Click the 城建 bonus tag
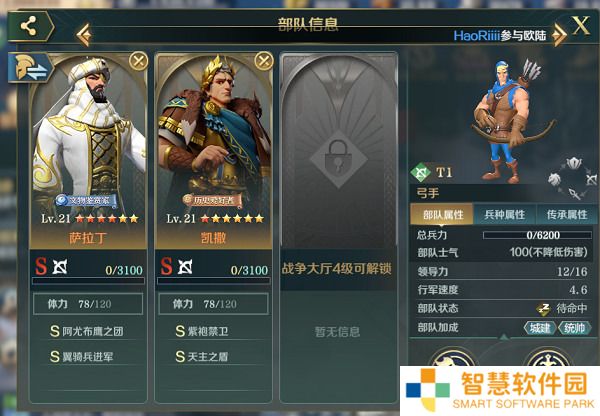This screenshot has width=600, height=416. pos(540,328)
